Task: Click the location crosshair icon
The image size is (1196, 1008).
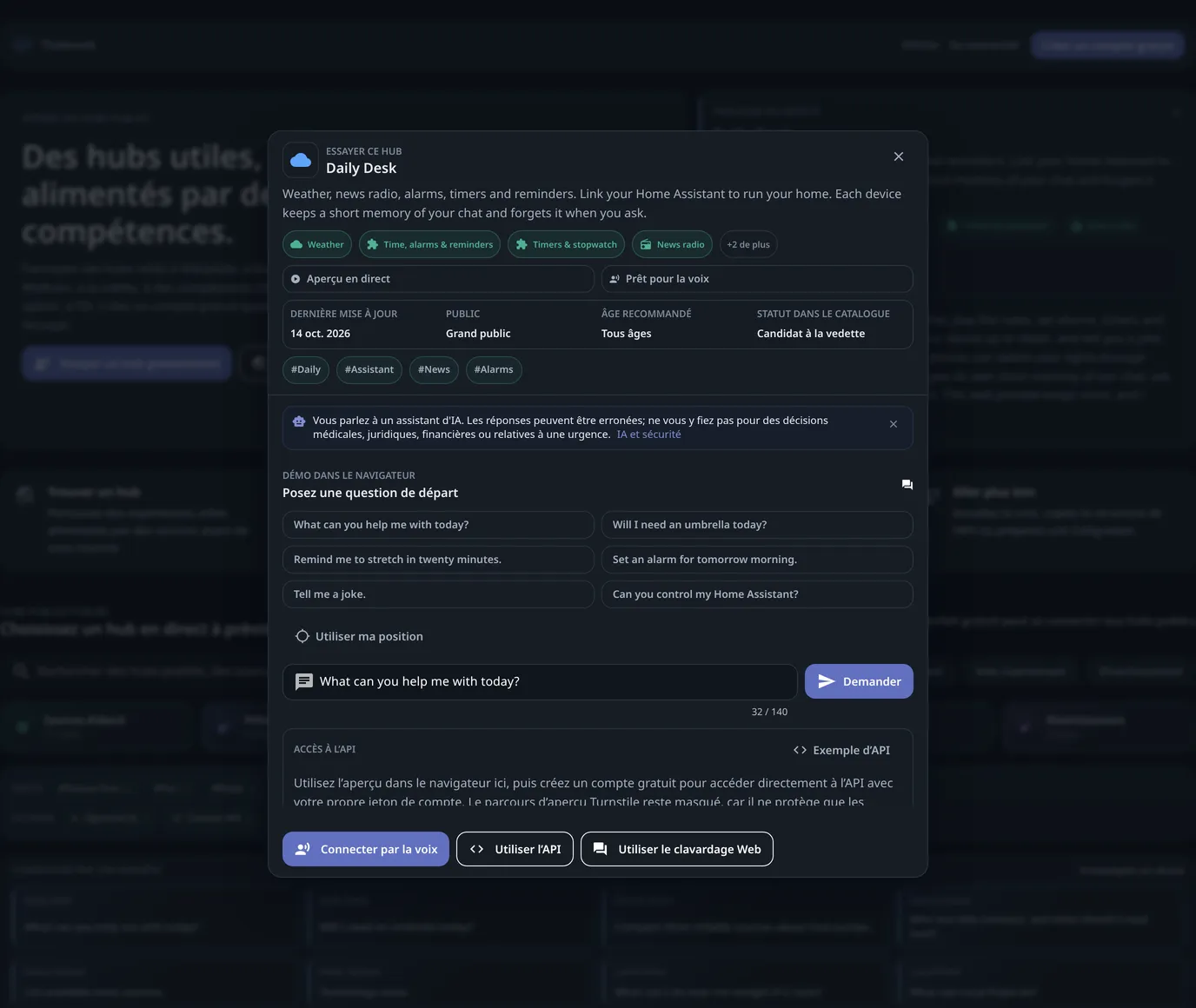Action: tap(302, 636)
